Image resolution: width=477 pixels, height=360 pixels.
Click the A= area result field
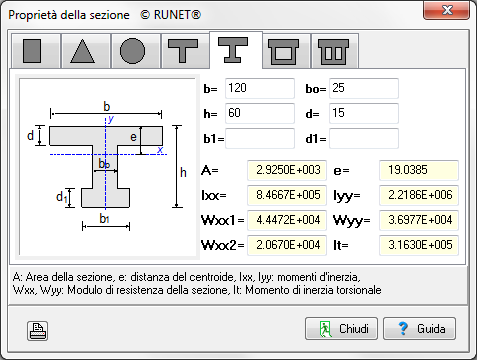tap(287, 170)
